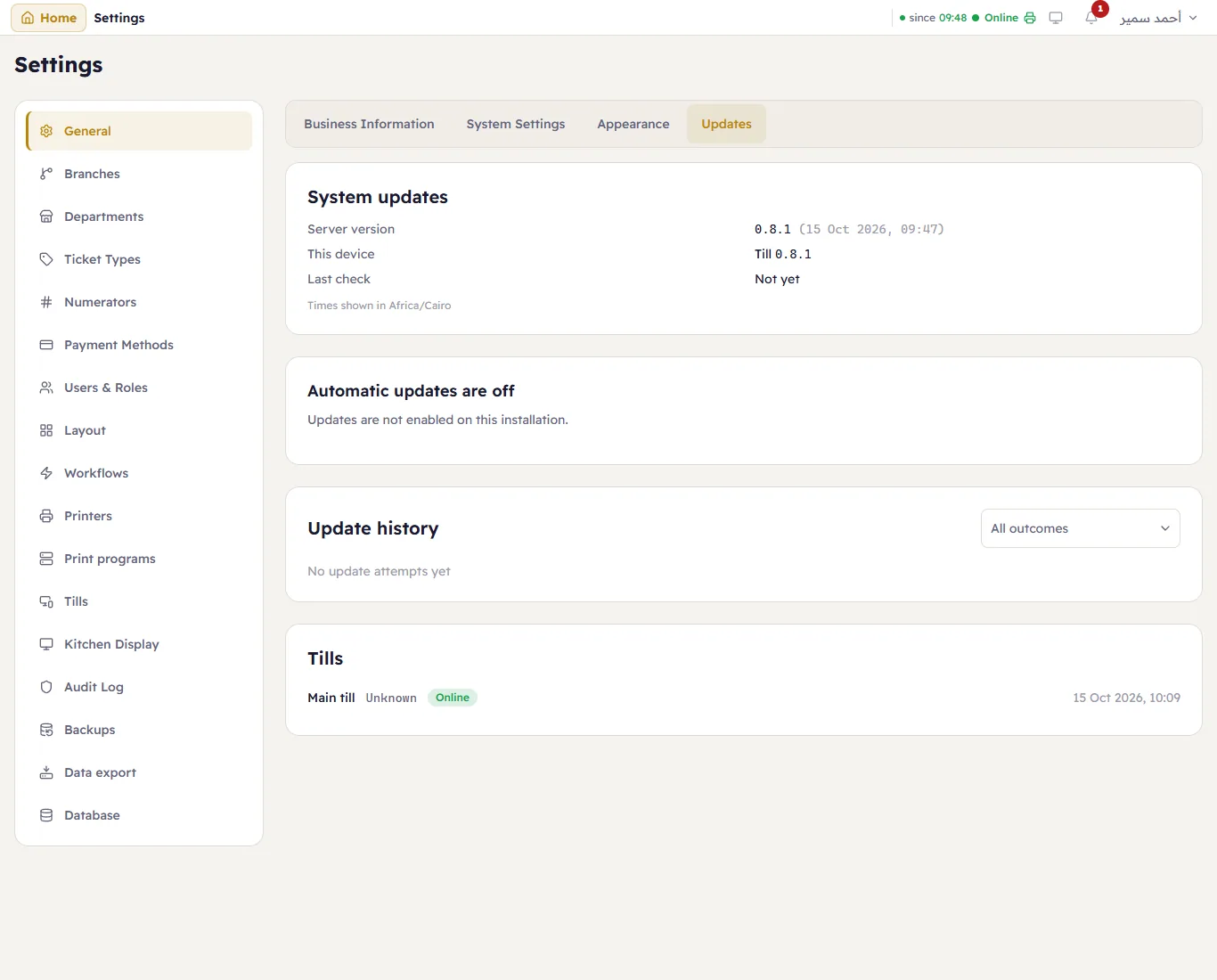The height and width of the screenshot is (980, 1217).
Task: Click 'No update attempts yet' text
Action: [379, 571]
